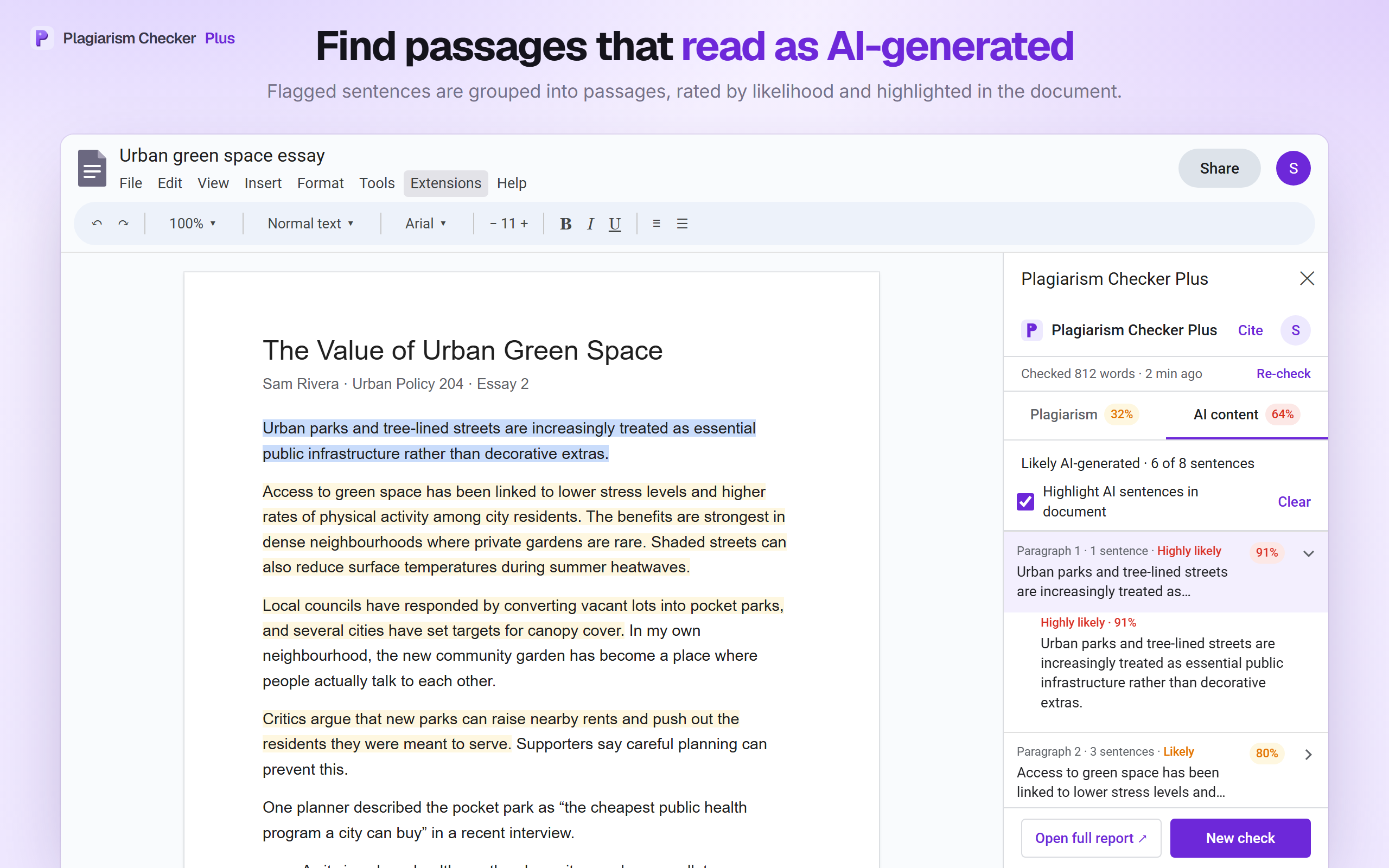Click the purple S profile avatar next to Share

tap(1292, 168)
